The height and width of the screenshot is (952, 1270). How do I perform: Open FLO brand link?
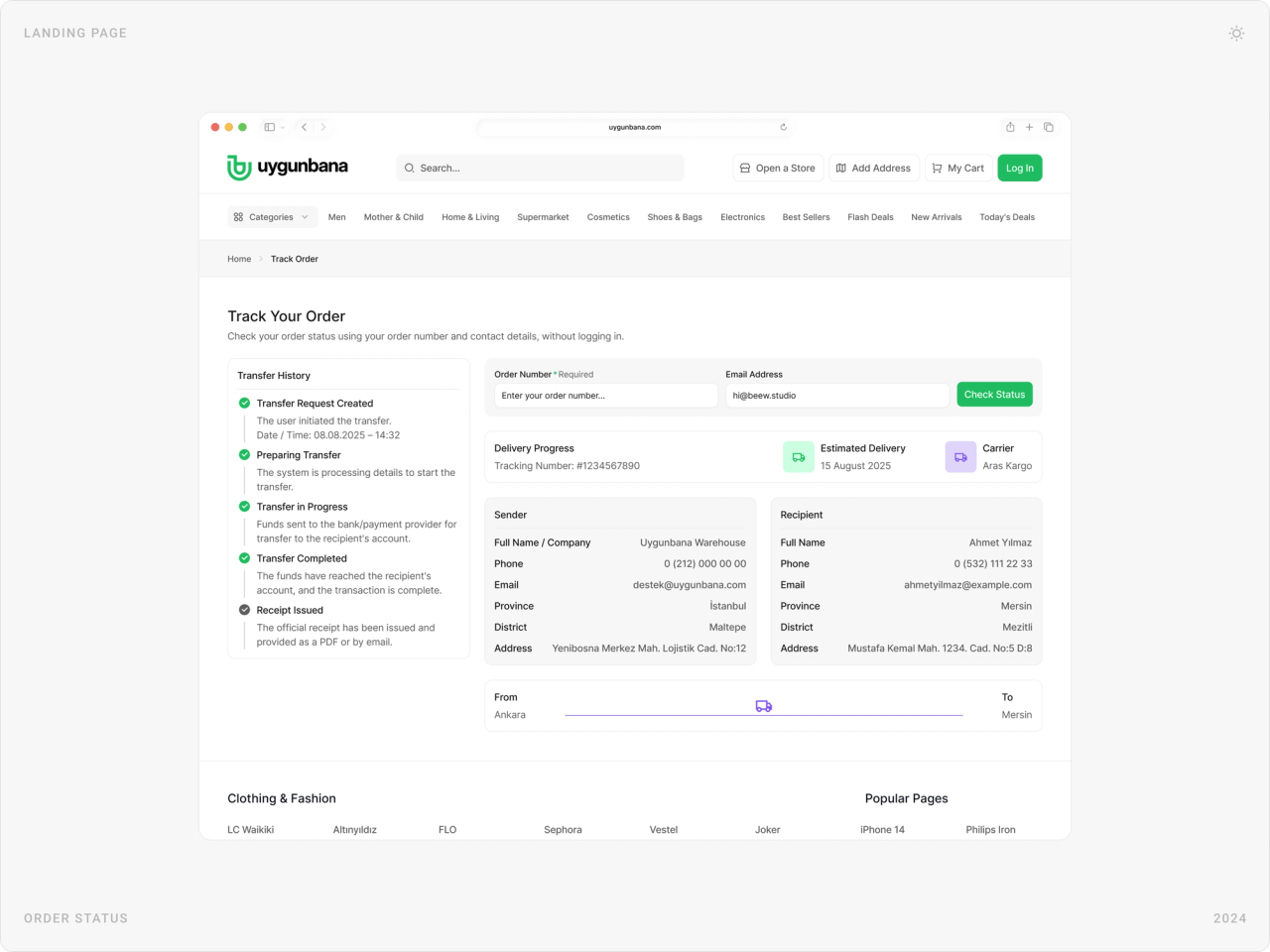pyautogui.click(x=447, y=830)
